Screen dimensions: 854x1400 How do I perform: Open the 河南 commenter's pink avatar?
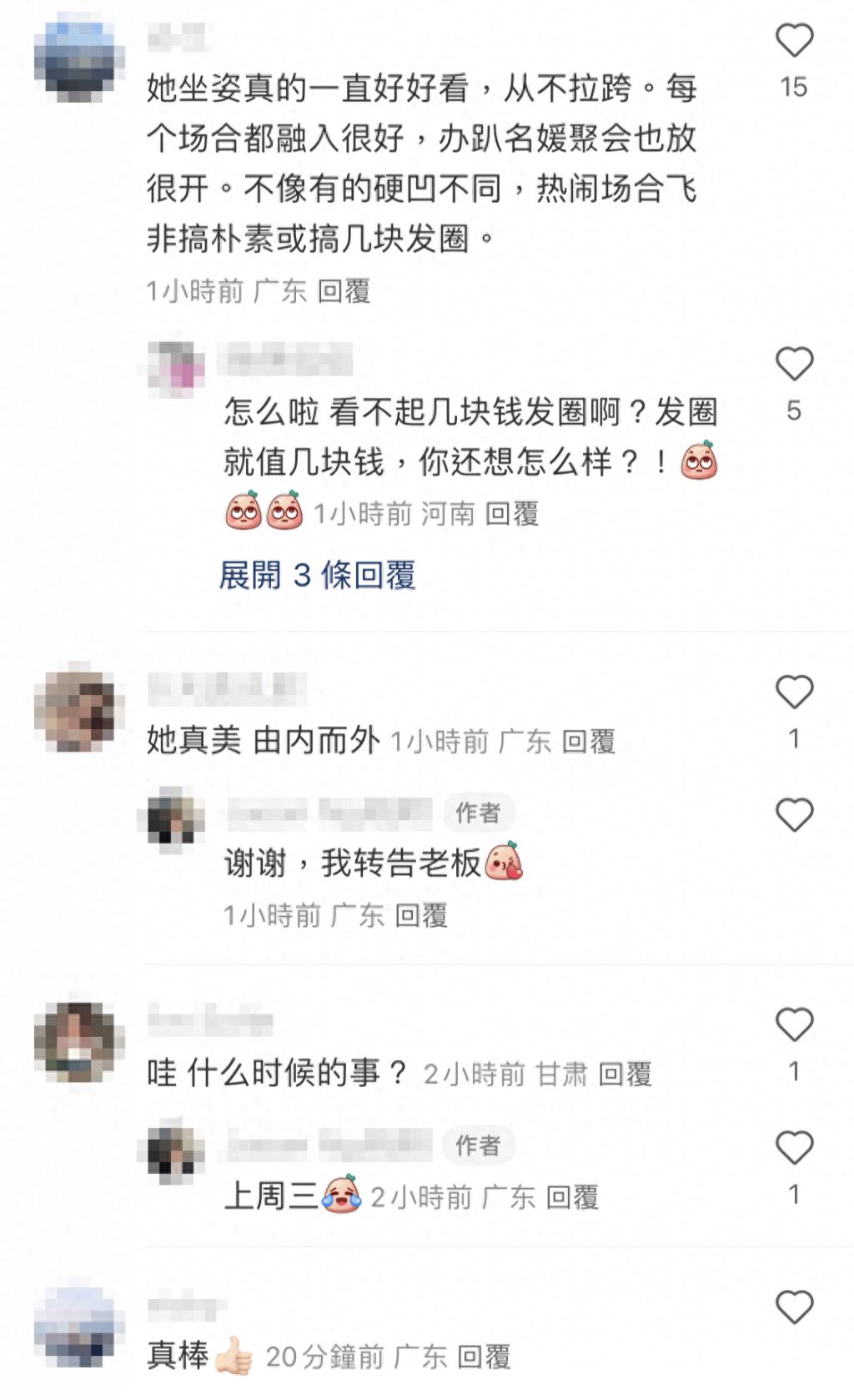(x=176, y=368)
